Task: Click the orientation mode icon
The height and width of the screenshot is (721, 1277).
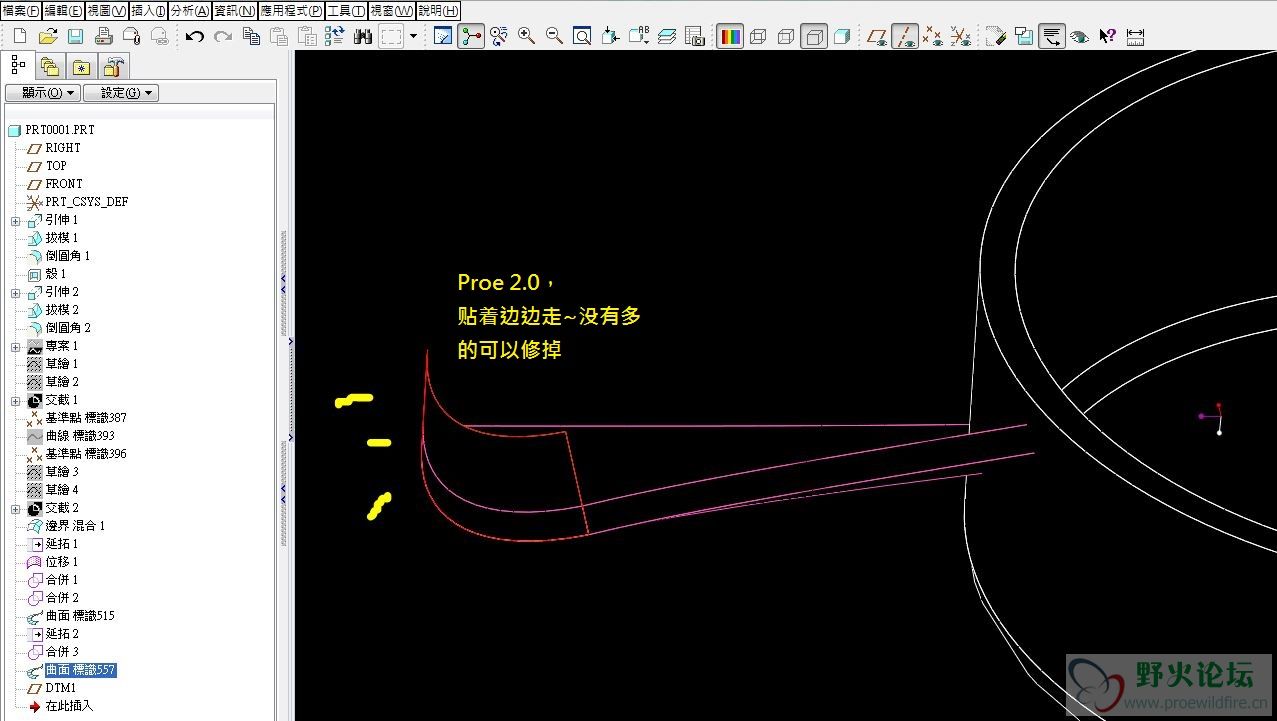Action: [x=498, y=36]
